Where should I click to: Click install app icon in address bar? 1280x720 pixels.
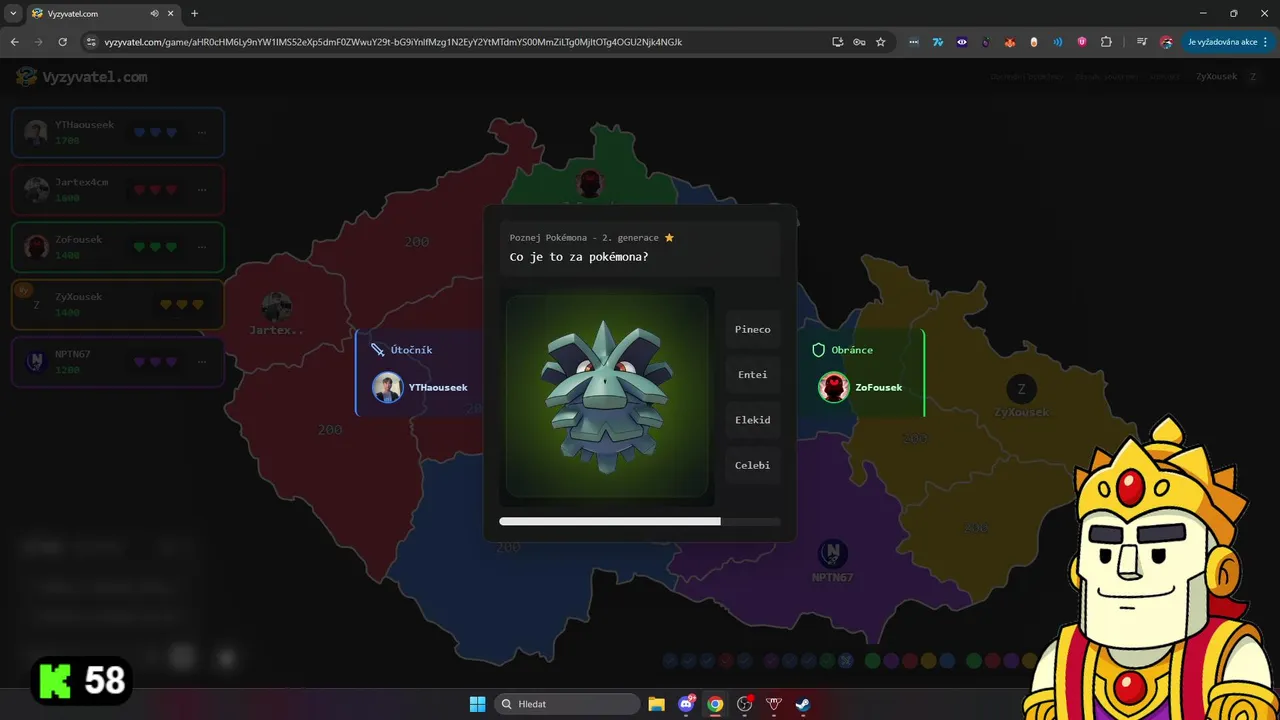[838, 42]
